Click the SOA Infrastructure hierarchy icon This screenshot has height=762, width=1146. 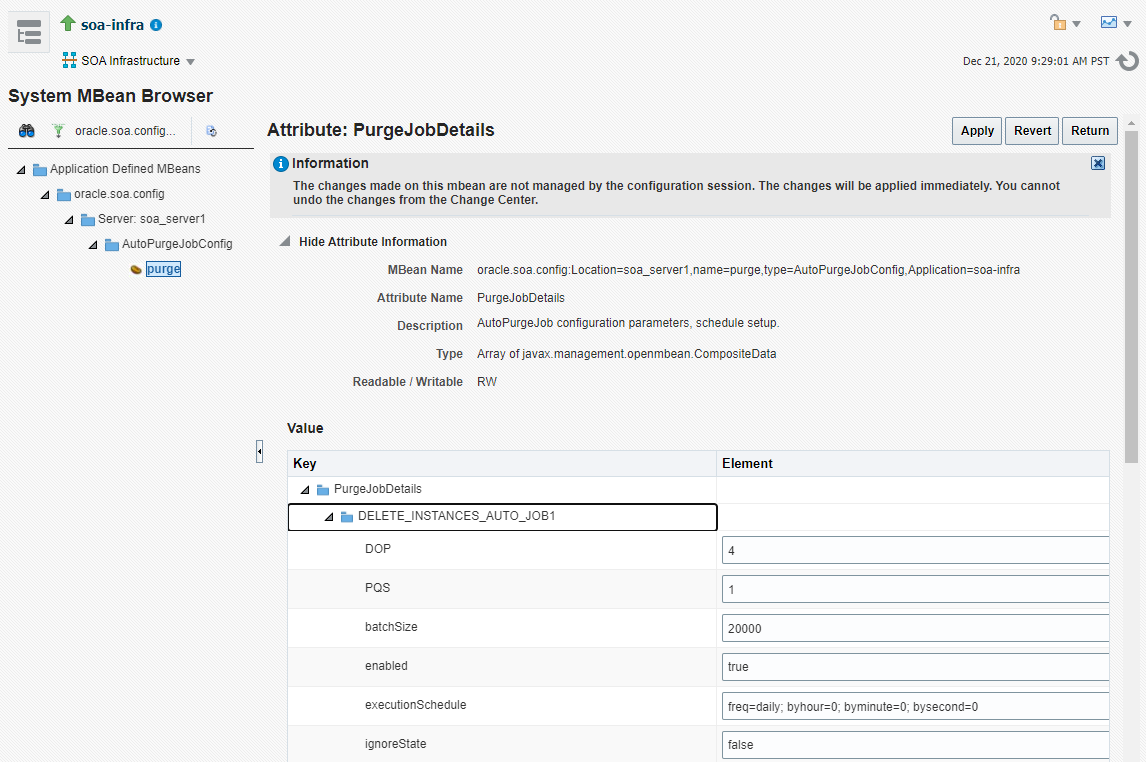click(x=69, y=61)
